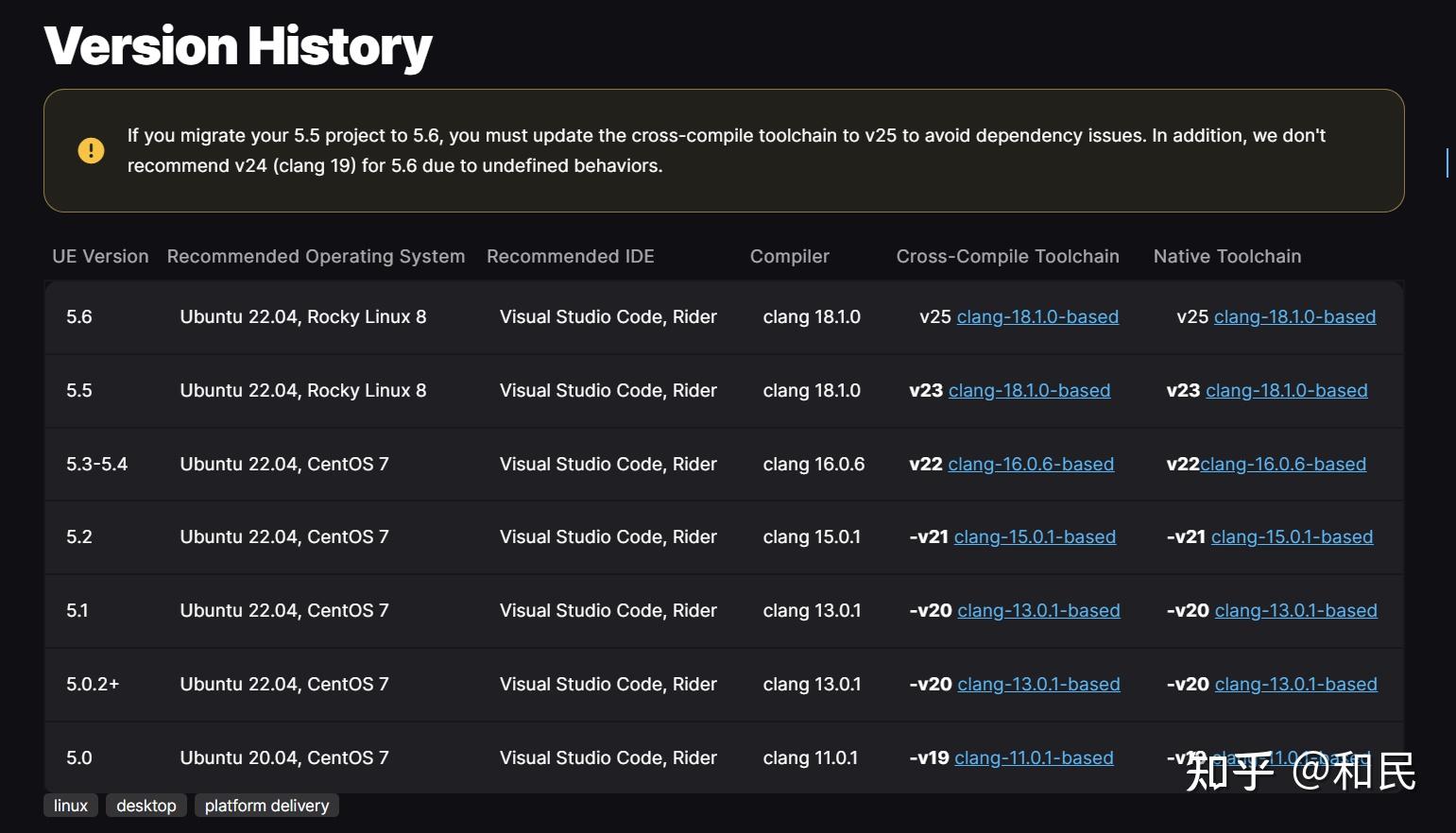Click the Cross-Compile Toolchain column header
Viewport: 1456px width, 833px height.
click(1007, 257)
